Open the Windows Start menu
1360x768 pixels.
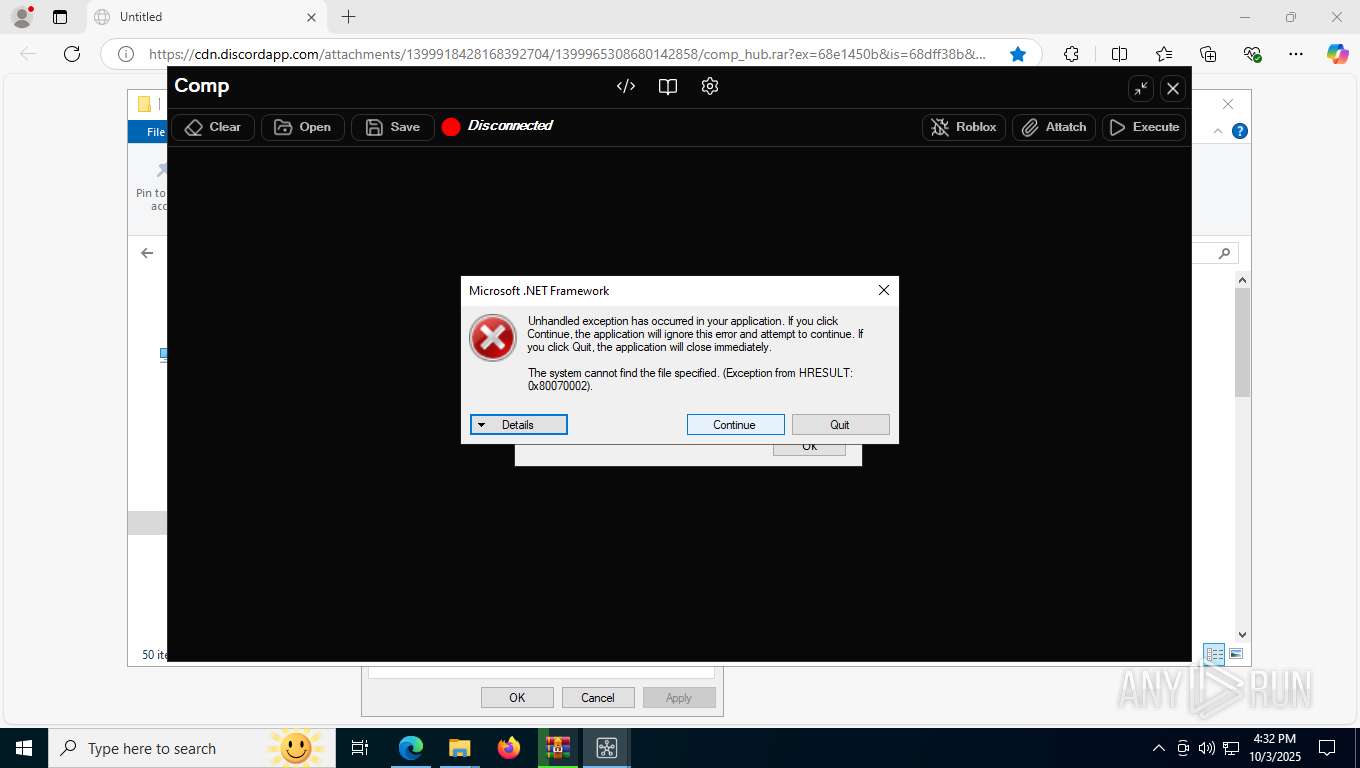click(x=23, y=748)
